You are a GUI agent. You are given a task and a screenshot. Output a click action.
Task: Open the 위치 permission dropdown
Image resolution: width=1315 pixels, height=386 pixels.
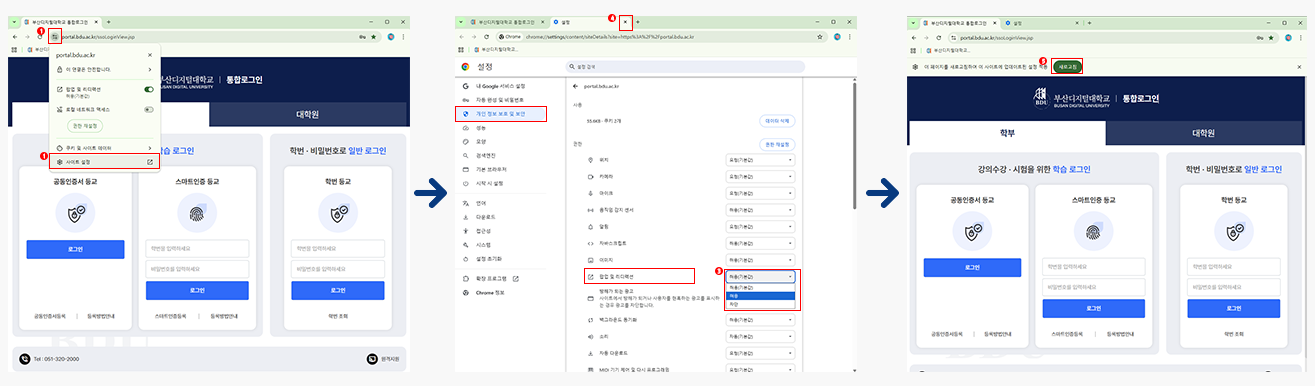click(761, 160)
